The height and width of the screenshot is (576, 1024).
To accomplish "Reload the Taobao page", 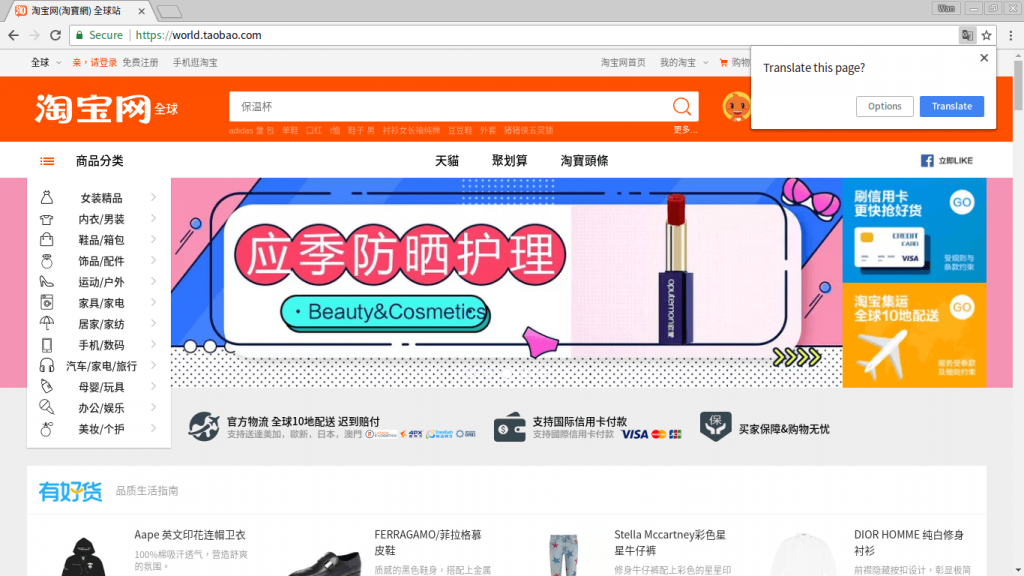I will (56, 35).
